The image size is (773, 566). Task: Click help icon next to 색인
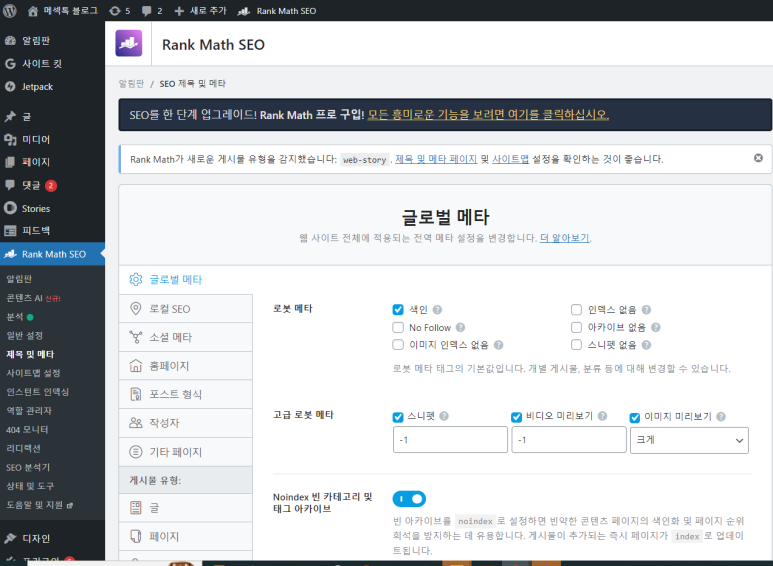click(x=437, y=310)
